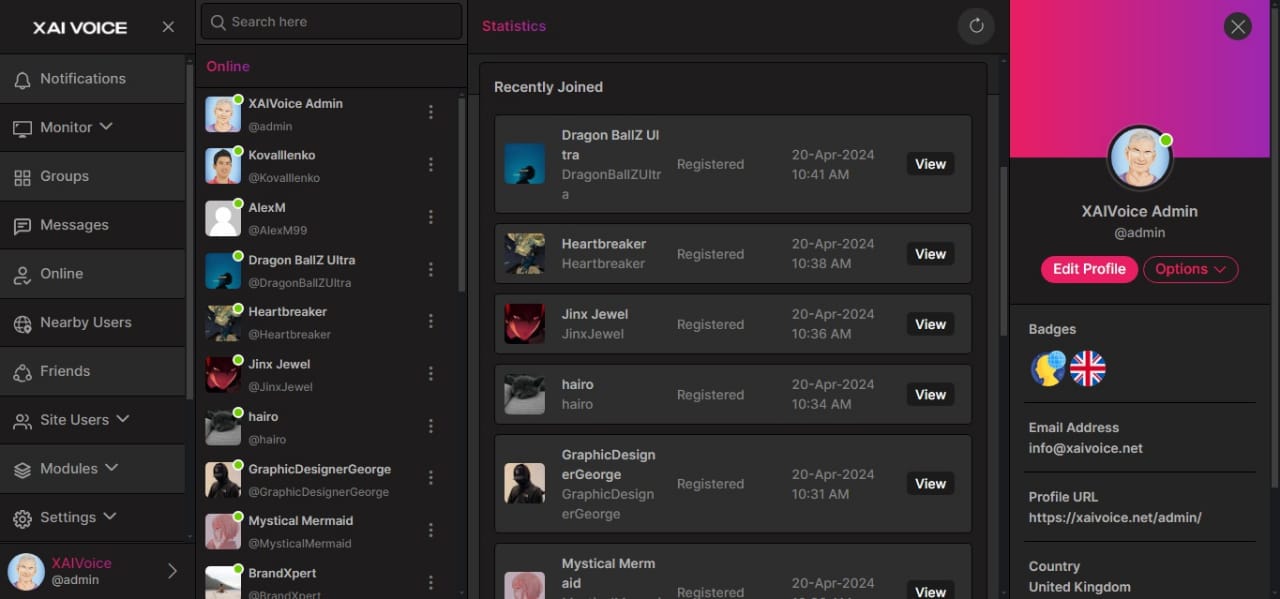Viewport: 1280px width, 599px height.
Task: Open three-dot menu for Heartbreaker in online list
Action: [x=431, y=321]
